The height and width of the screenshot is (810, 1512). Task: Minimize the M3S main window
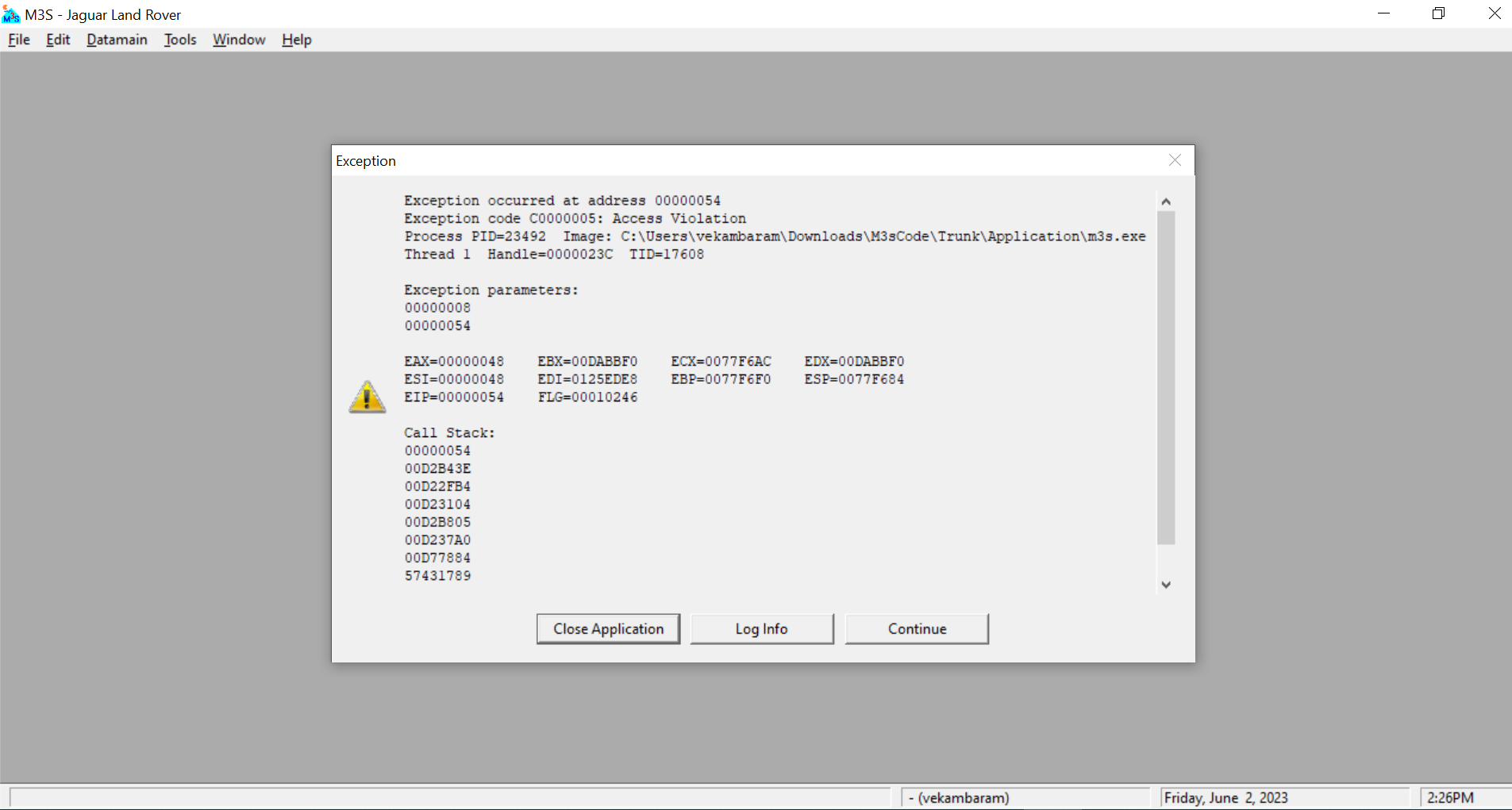pos(1383,13)
